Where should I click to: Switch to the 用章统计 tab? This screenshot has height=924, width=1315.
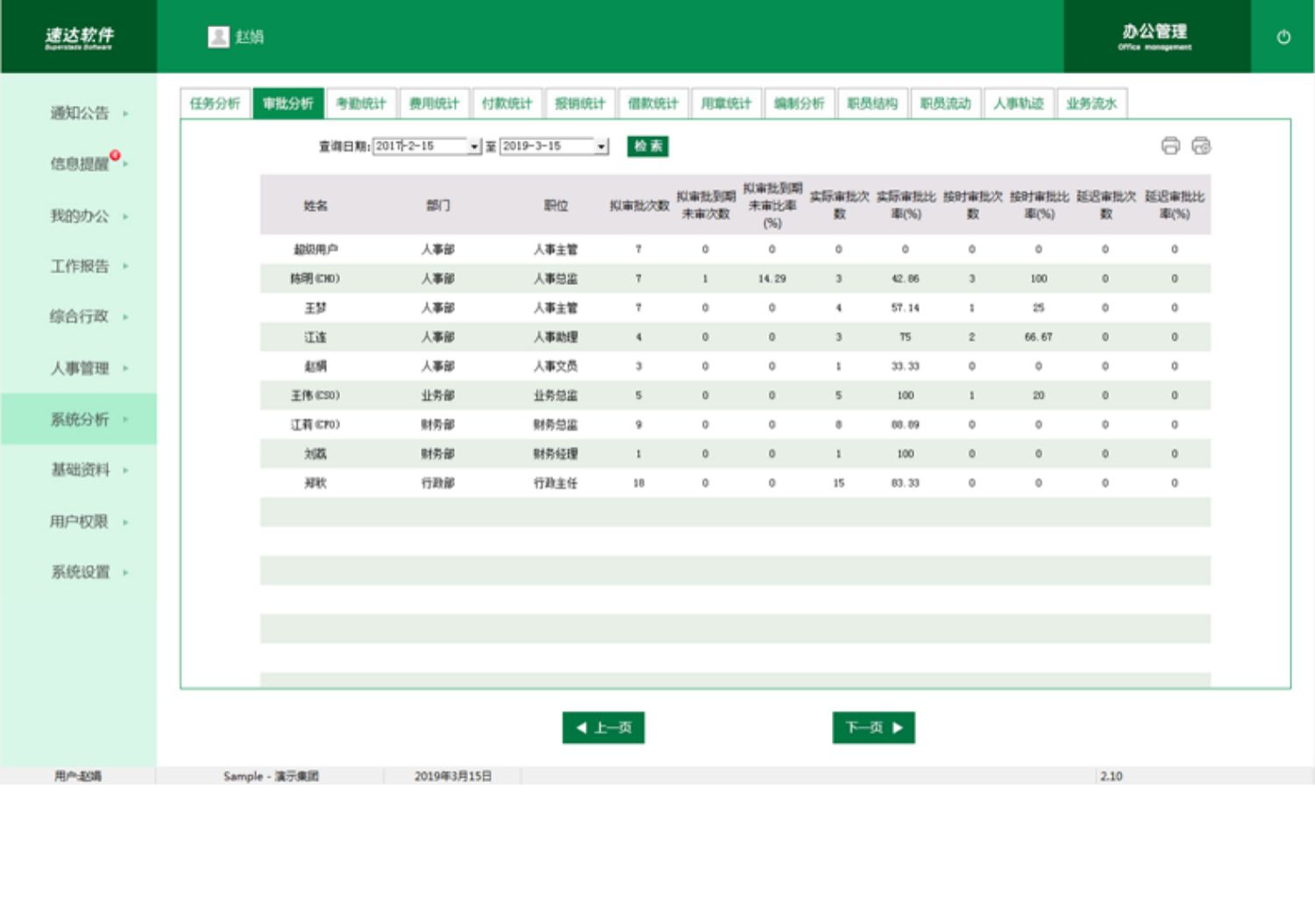click(x=726, y=103)
